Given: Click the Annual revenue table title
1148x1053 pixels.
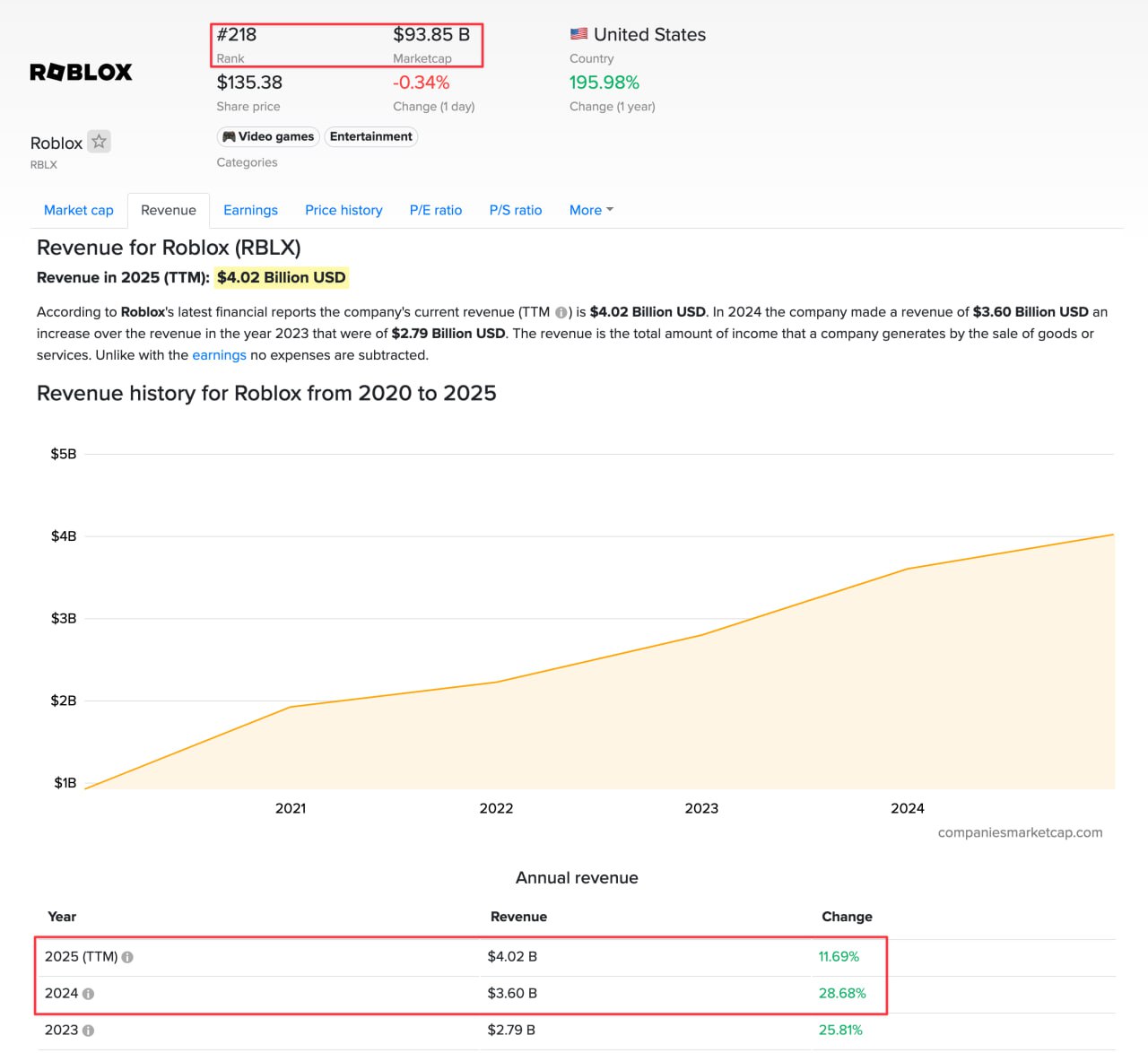Looking at the screenshot, I should pos(577,878).
